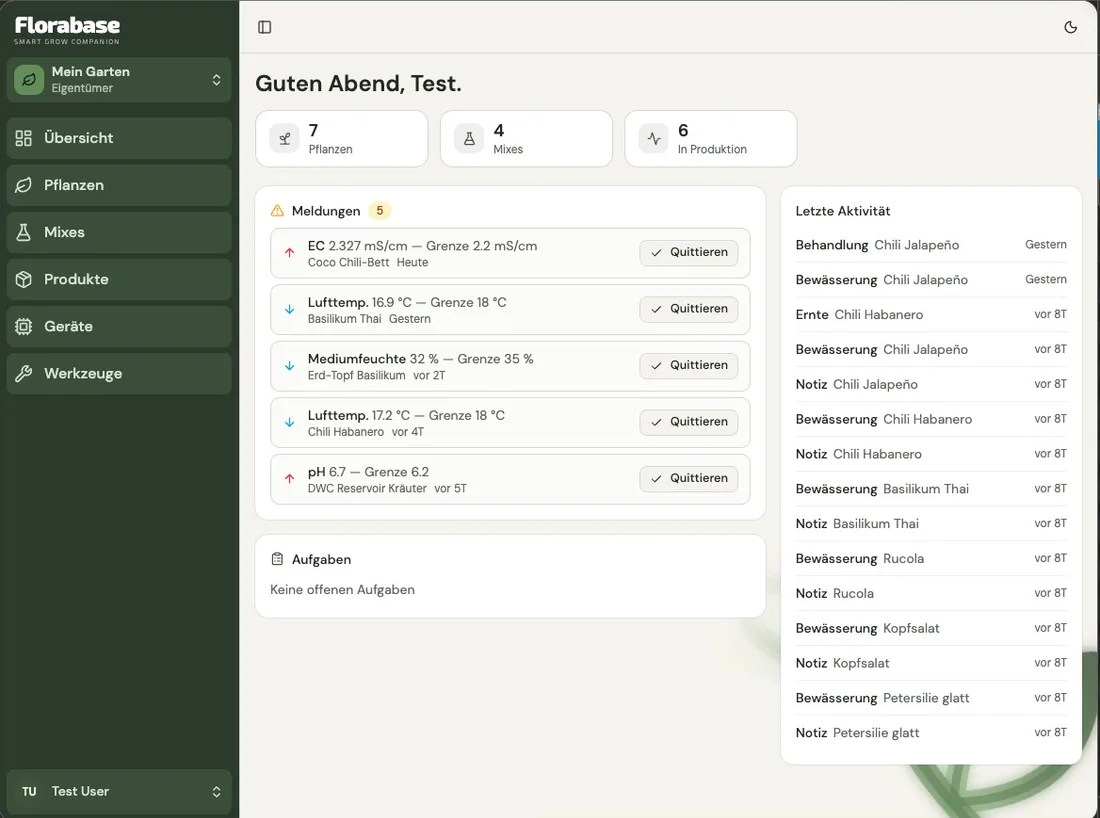This screenshot has height=818, width=1100.
Task: Open the Notiz Chili Habanero entry
Action: (x=931, y=454)
